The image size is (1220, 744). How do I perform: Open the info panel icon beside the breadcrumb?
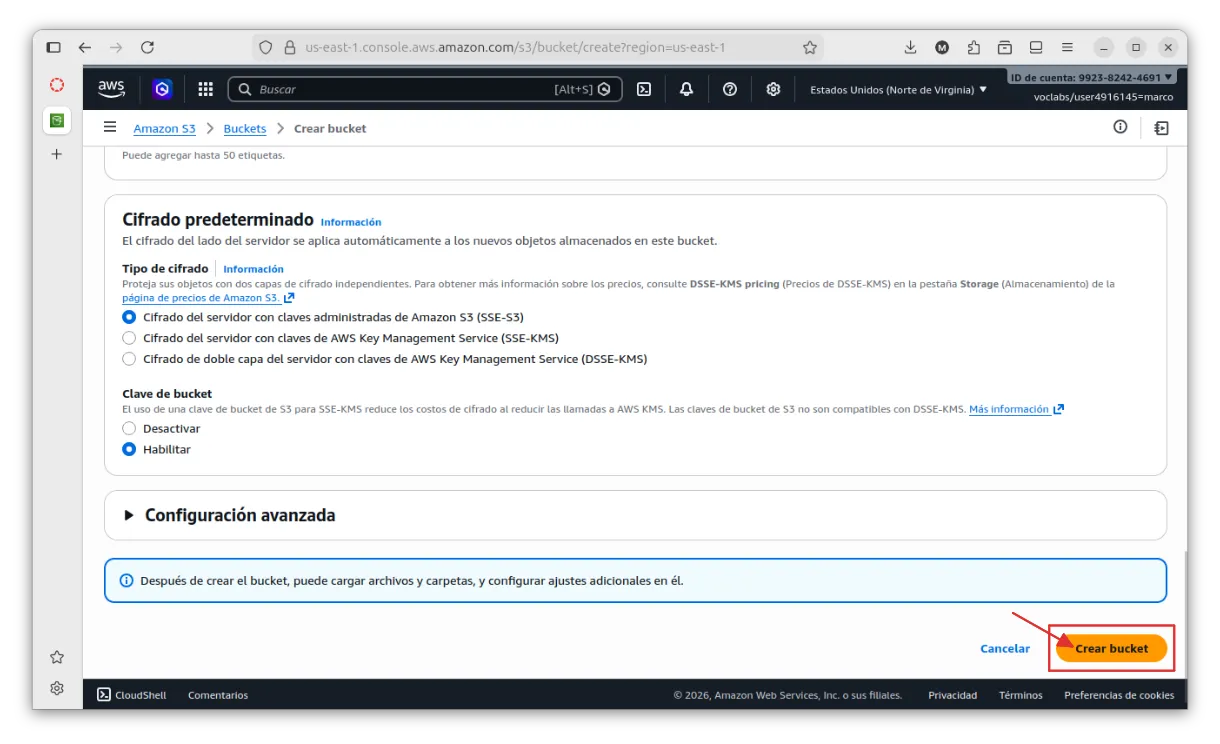(x=1120, y=127)
